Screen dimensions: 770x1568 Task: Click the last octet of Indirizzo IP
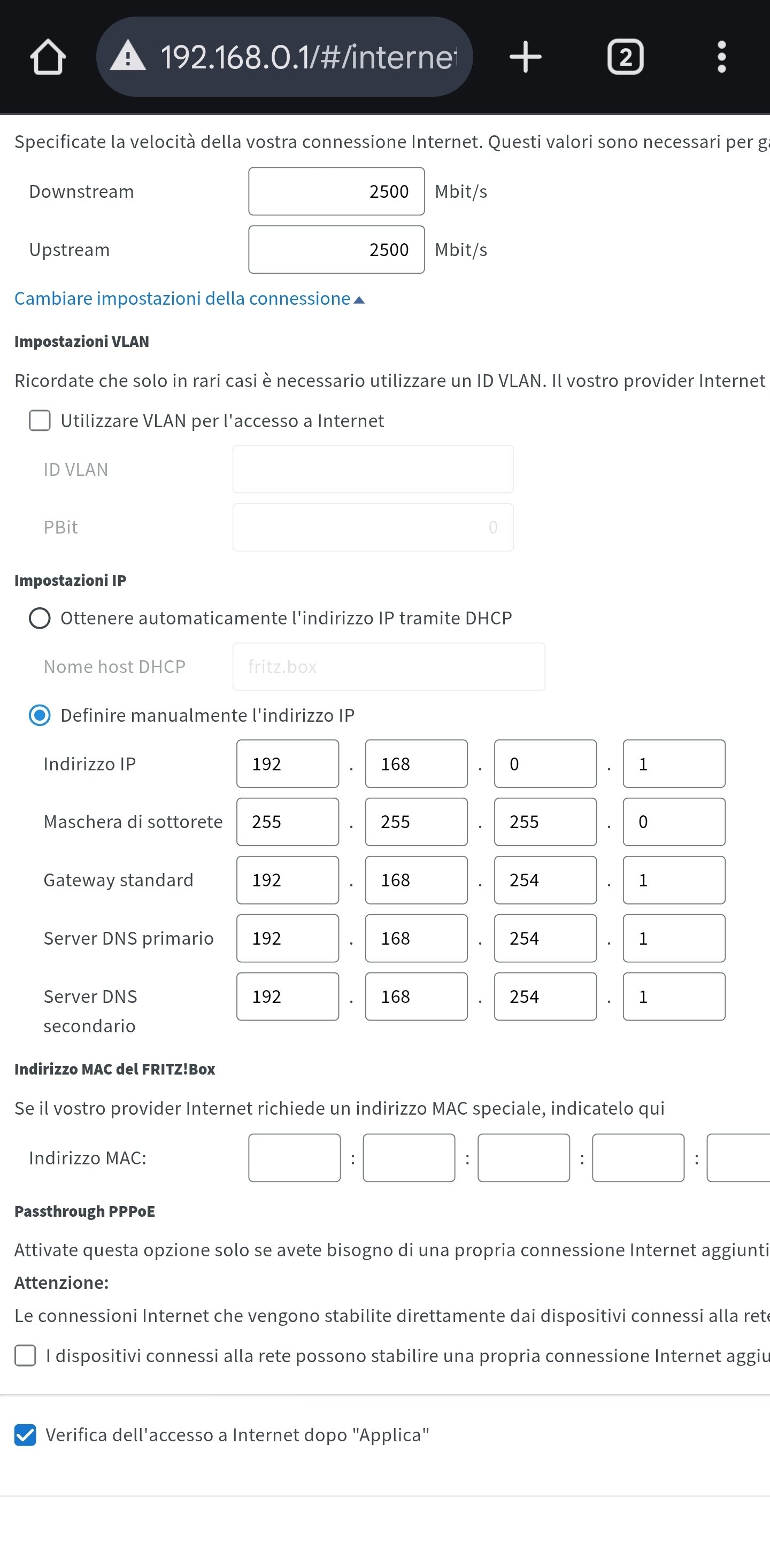[x=674, y=764]
